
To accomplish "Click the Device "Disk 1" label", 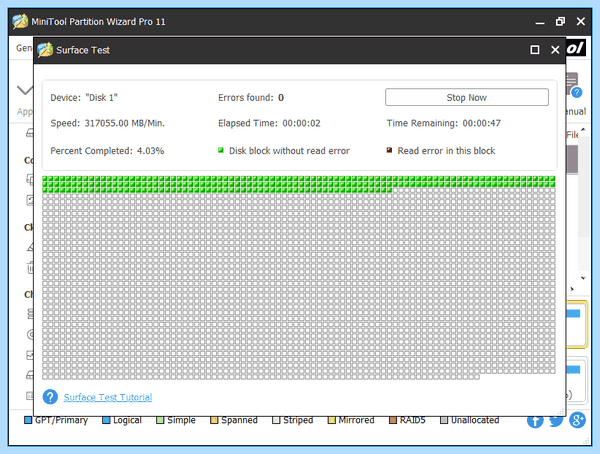I will coord(84,98).
